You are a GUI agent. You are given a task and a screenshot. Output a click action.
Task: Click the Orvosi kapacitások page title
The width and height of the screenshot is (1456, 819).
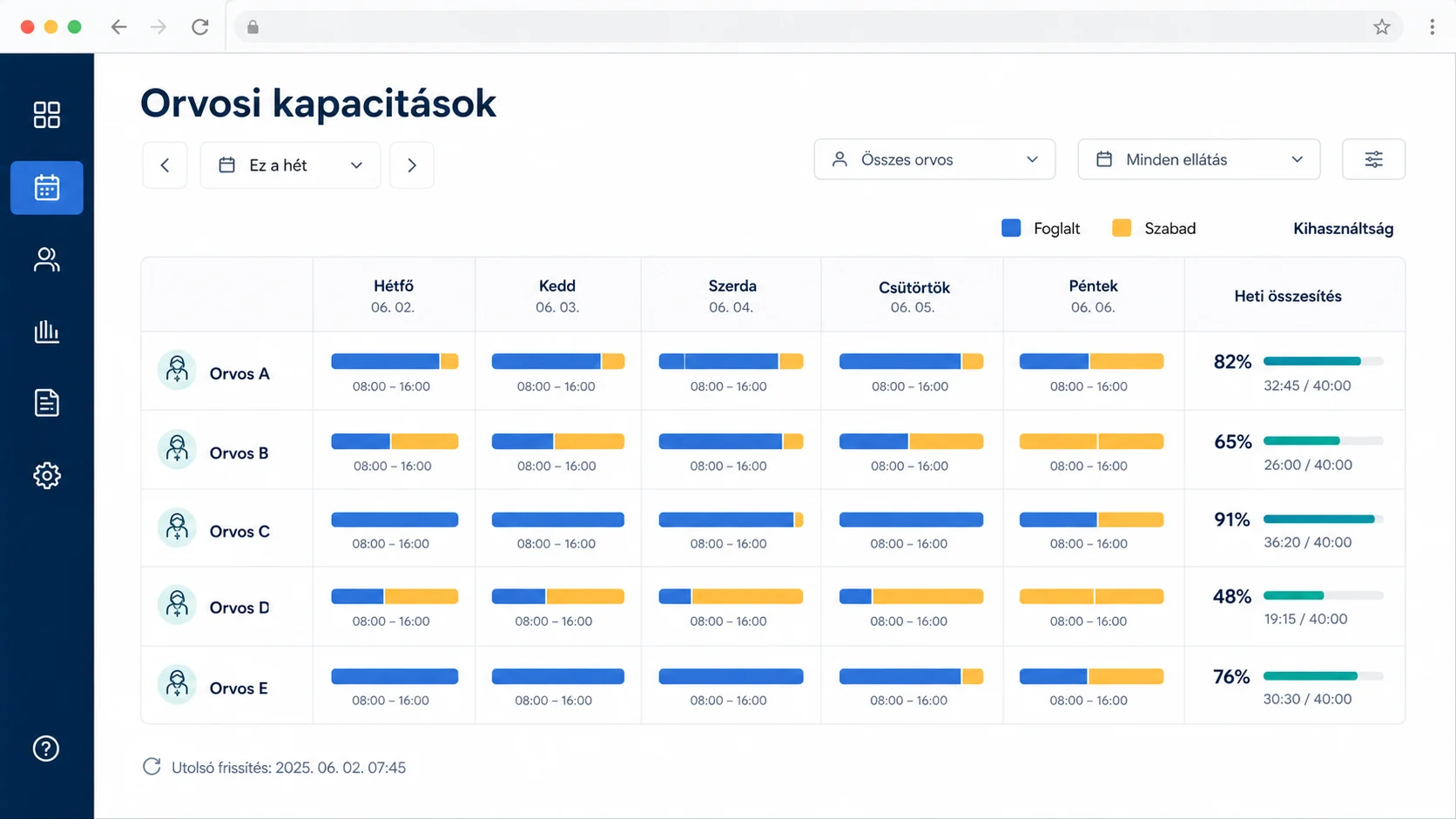(318, 104)
